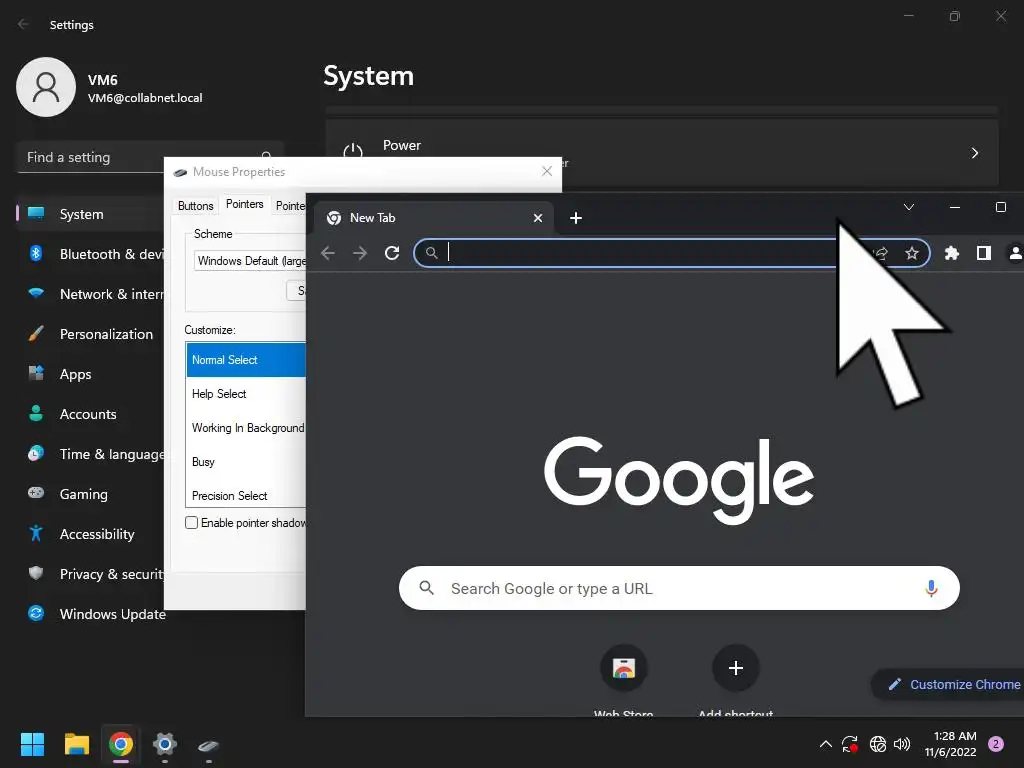The image size is (1024, 768).
Task: Select Normal Select in Customize list
Action: pyautogui.click(x=246, y=360)
